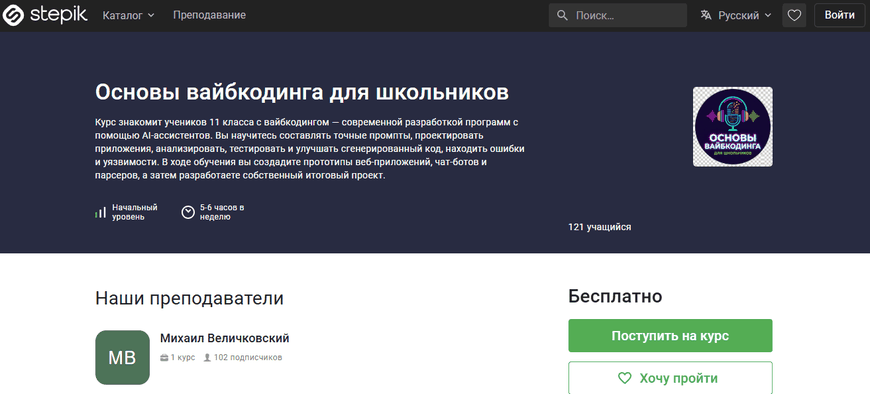
Task: Click the chevron arrow next to Каталог
Action: [151, 16]
